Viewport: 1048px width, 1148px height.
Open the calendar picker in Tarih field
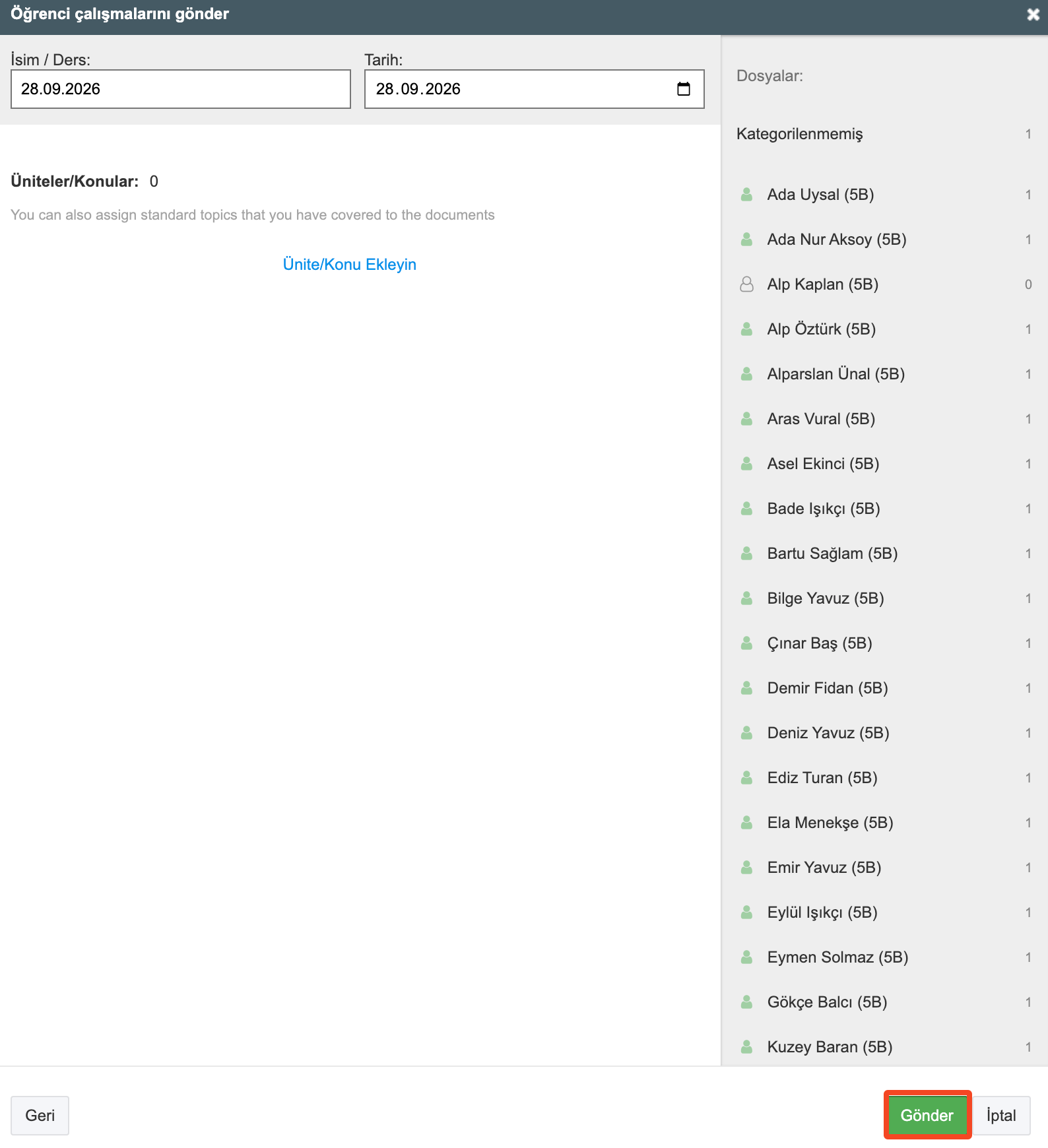click(684, 89)
